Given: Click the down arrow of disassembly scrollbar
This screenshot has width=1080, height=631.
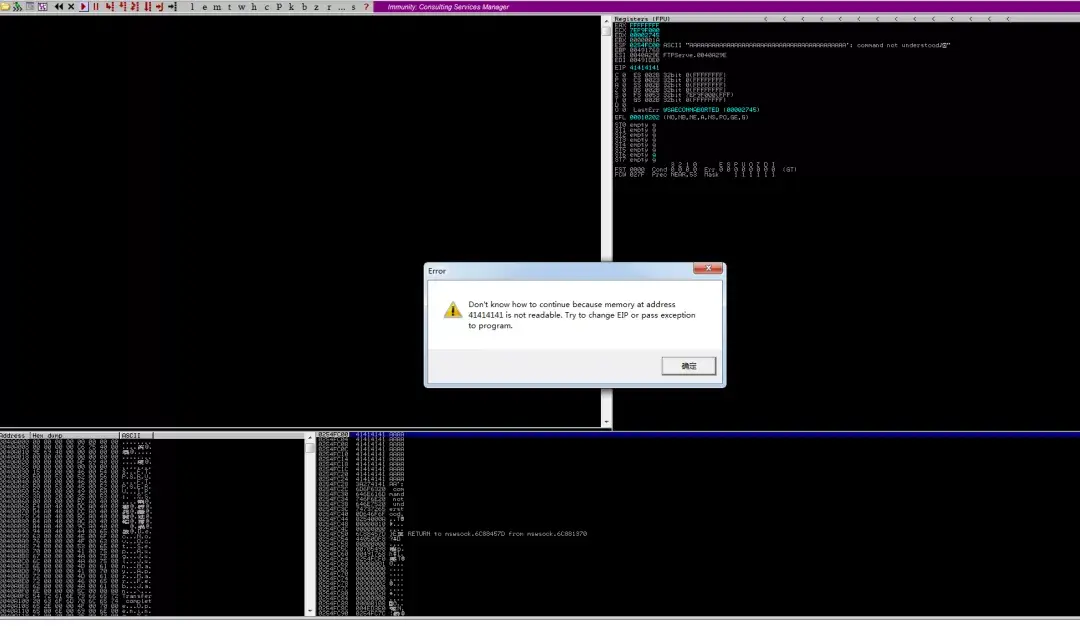Looking at the screenshot, I should [607, 422].
